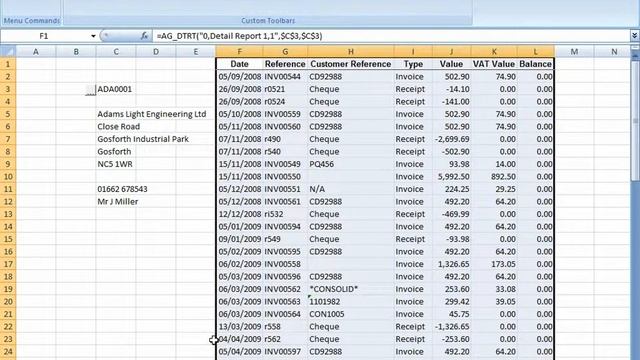Click the VAT Value header cell
This screenshot has height=360, width=640.
(494, 64)
